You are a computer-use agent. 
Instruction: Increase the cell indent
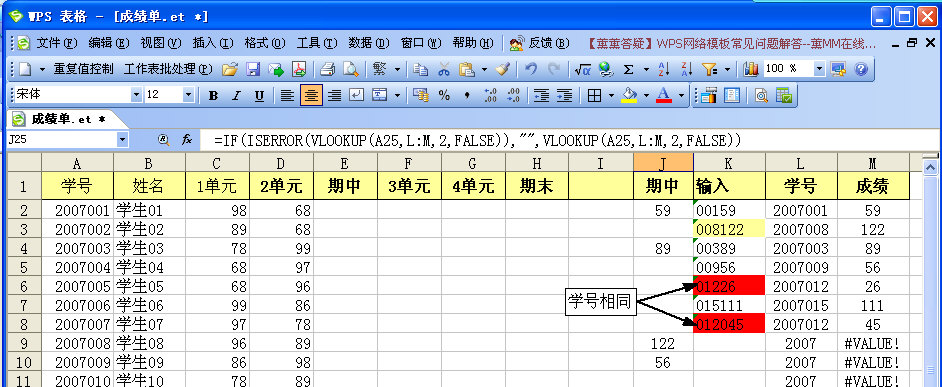564,95
